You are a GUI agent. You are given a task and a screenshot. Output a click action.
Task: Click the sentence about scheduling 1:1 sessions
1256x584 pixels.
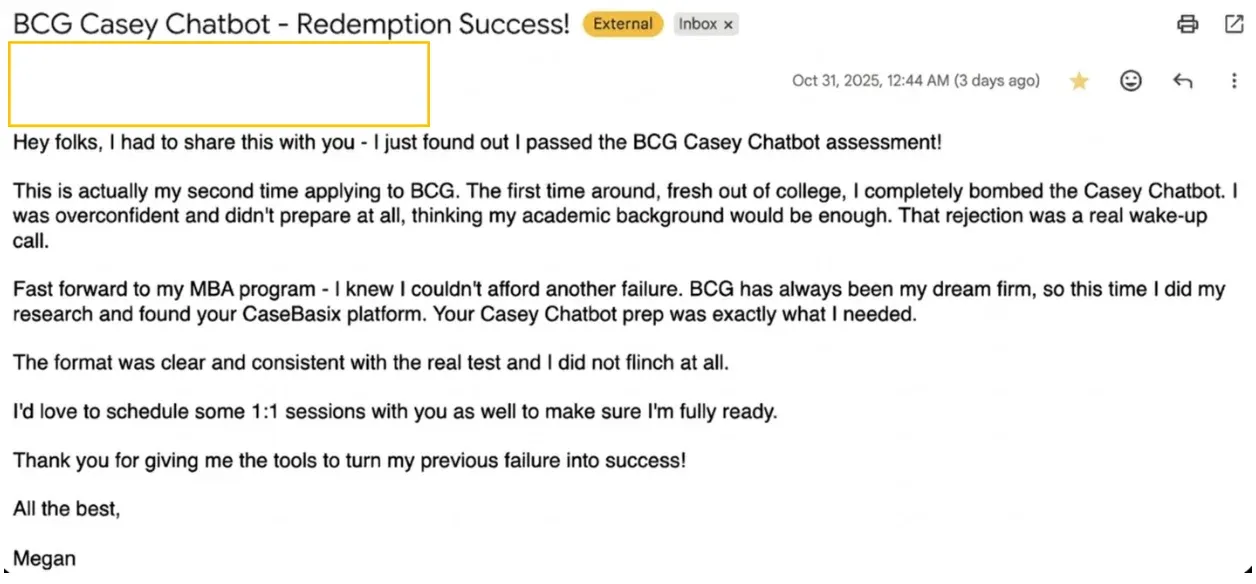[394, 411]
